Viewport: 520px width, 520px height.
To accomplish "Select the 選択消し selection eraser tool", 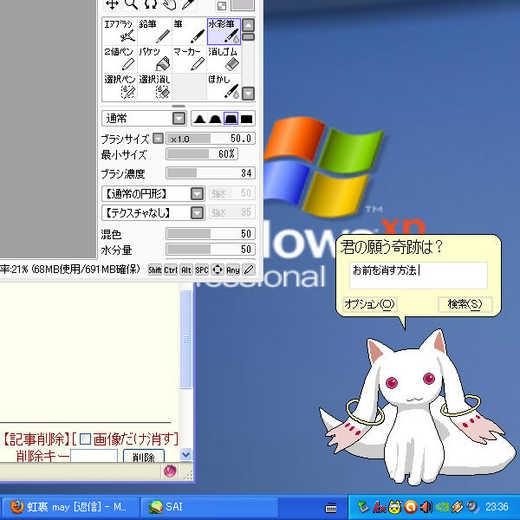I will pyautogui.click(x=155, y=86).
